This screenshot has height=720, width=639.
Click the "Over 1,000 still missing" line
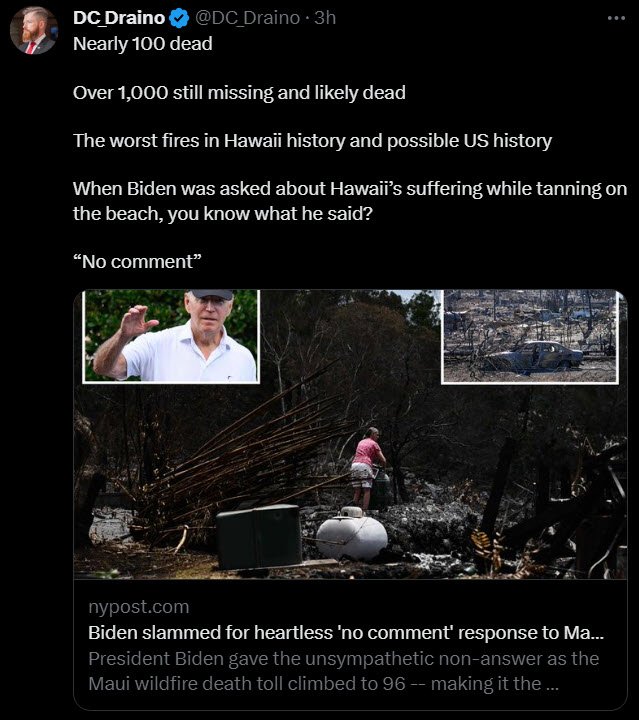[239, 93]
